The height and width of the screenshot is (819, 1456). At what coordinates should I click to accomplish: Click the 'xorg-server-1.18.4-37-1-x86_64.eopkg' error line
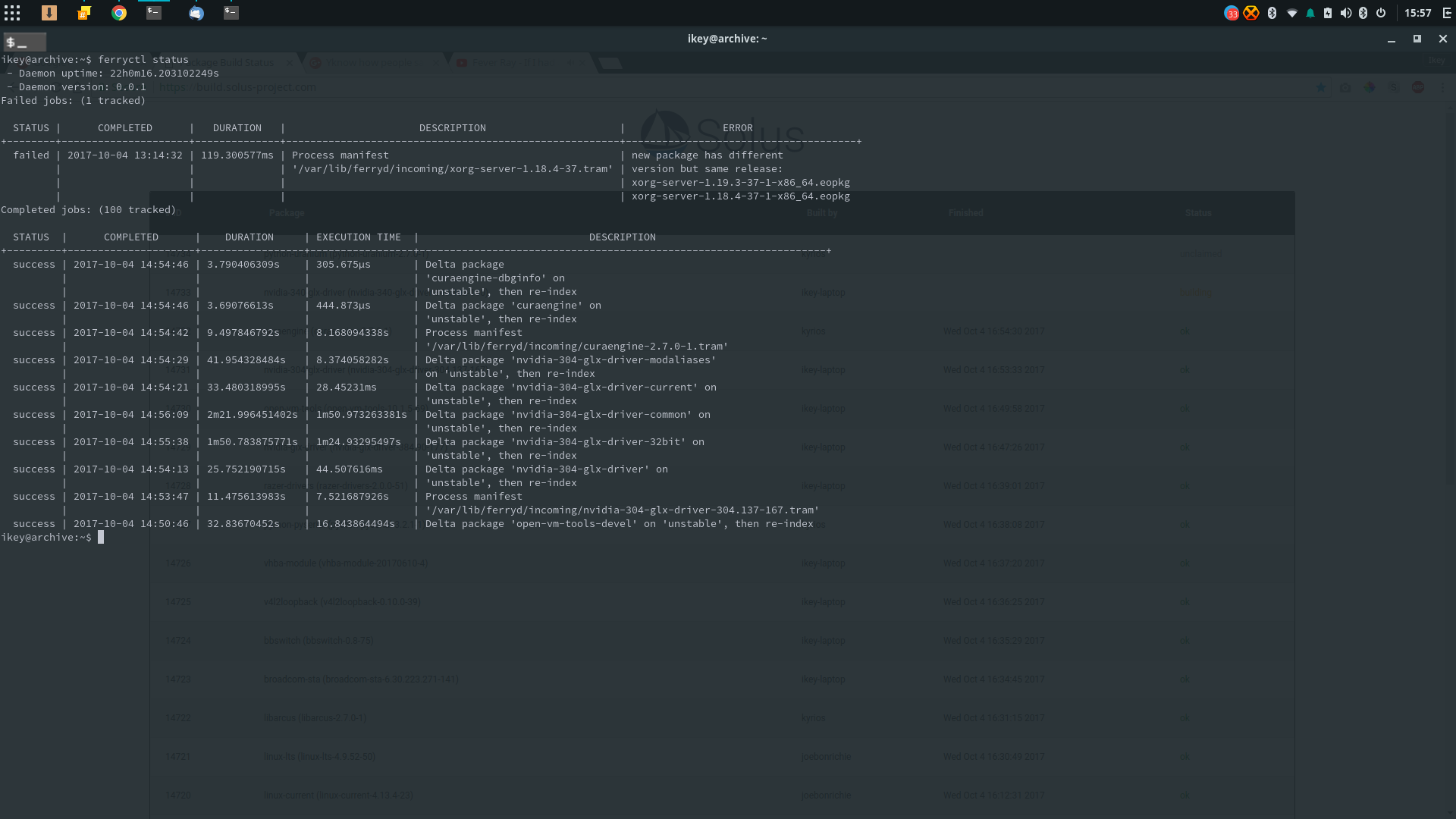(x=741, y=196)
